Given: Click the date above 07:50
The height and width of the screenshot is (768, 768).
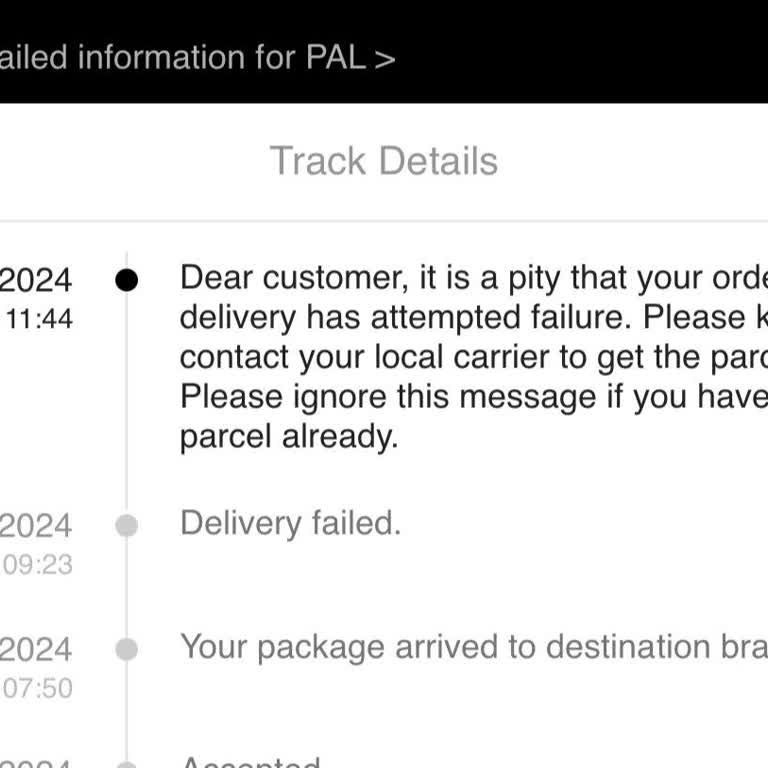Looking at the screenshot, I should (36, 650).
